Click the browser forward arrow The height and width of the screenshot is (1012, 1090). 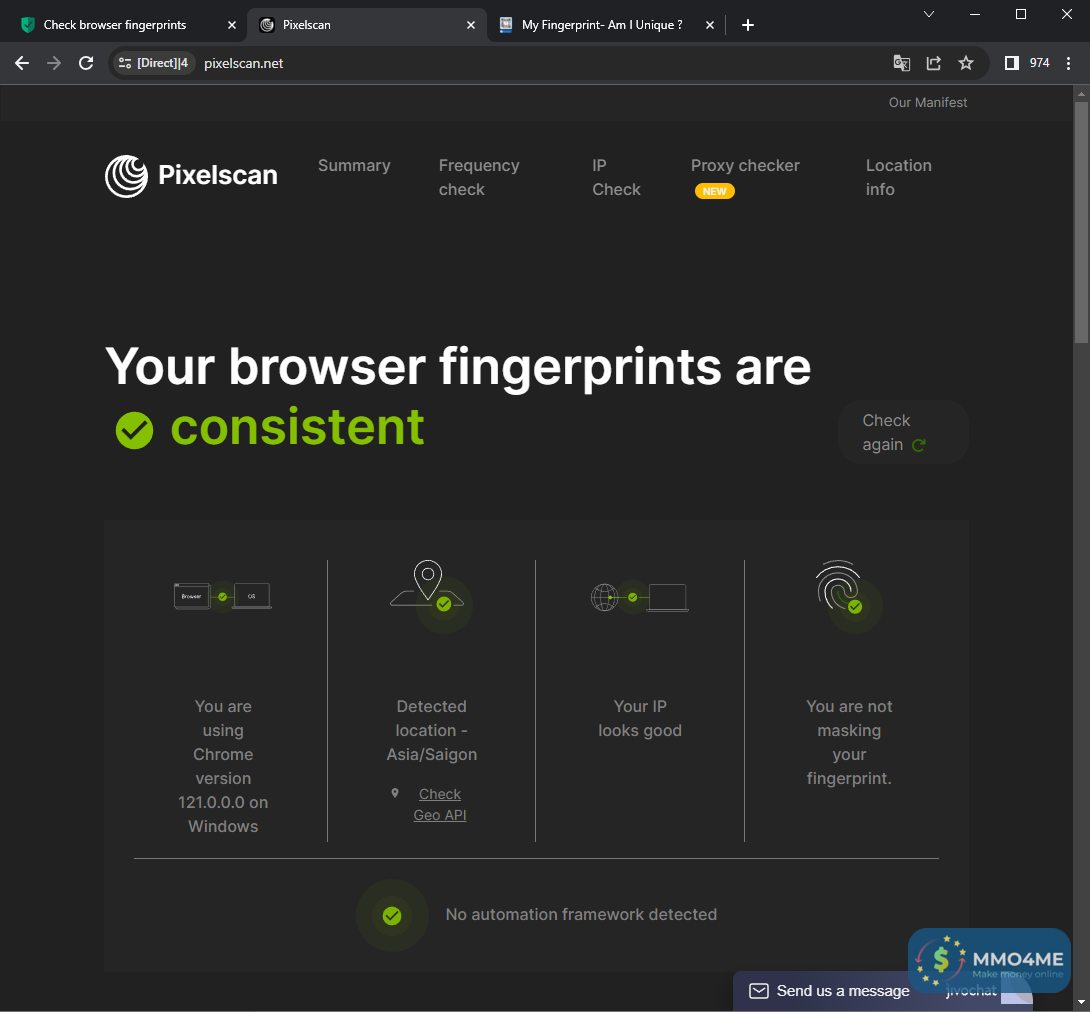(54, 63)
